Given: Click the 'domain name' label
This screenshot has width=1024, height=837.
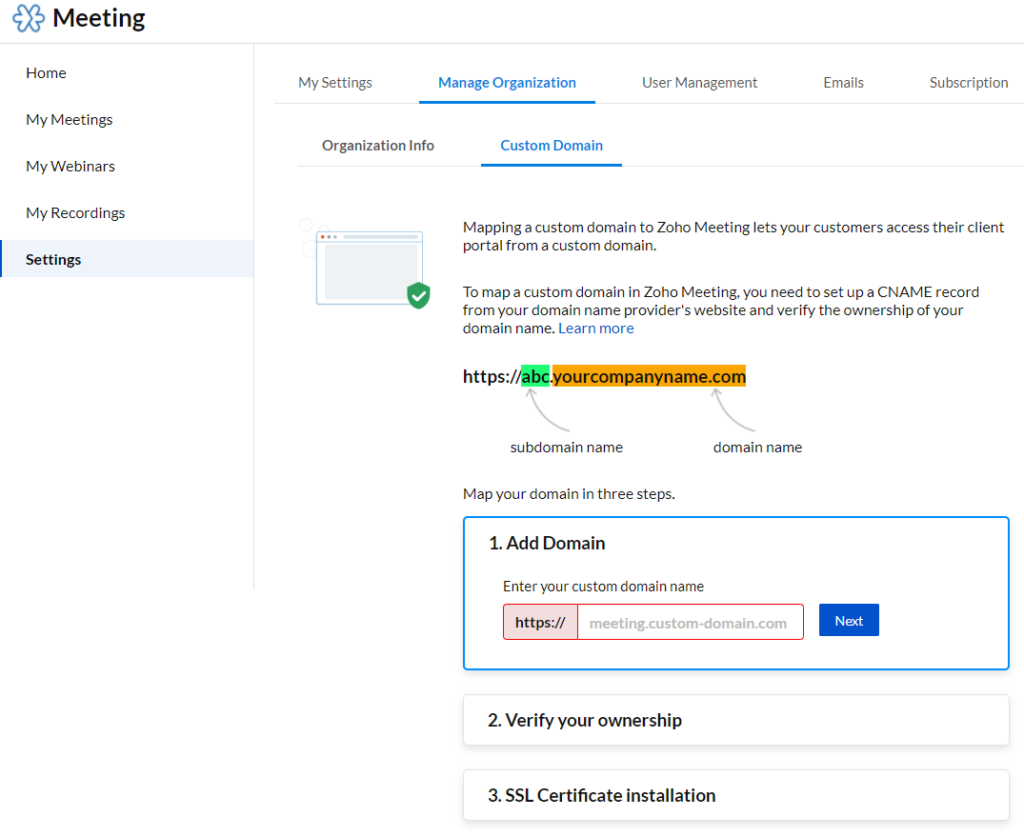Looking at the screenshot, I should pyautogui.click(x=757, y=447).
